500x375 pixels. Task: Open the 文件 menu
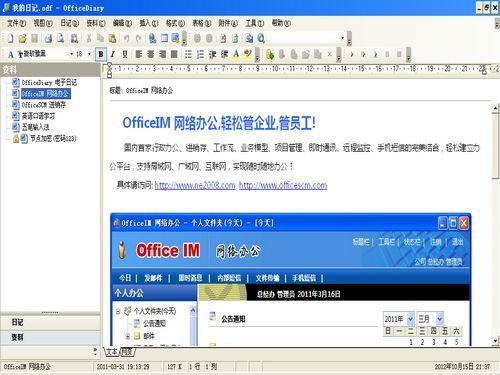(x=16, y=23)
